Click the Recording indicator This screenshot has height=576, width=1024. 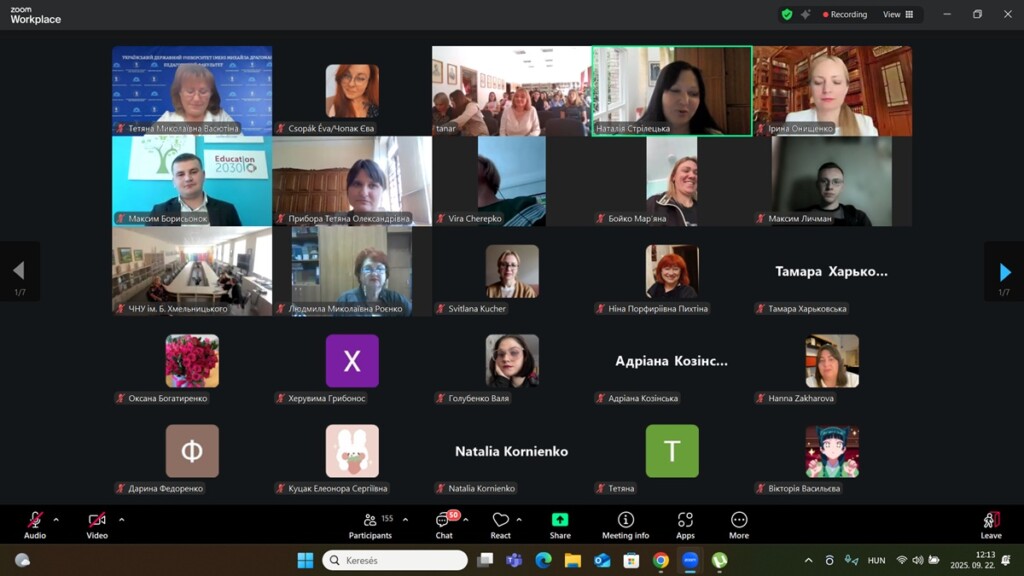point(845,15)
